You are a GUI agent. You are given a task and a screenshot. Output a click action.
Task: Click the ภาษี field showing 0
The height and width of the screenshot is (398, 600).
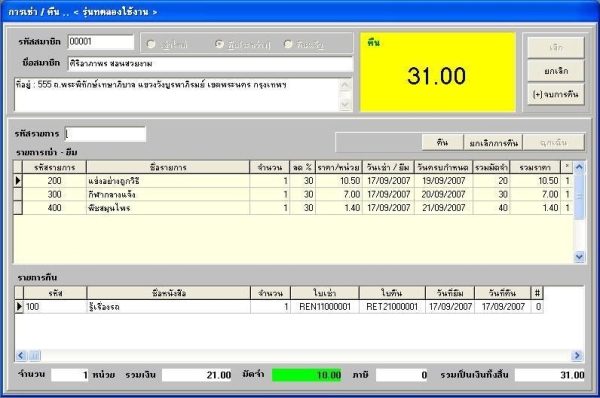pos(401,375)
